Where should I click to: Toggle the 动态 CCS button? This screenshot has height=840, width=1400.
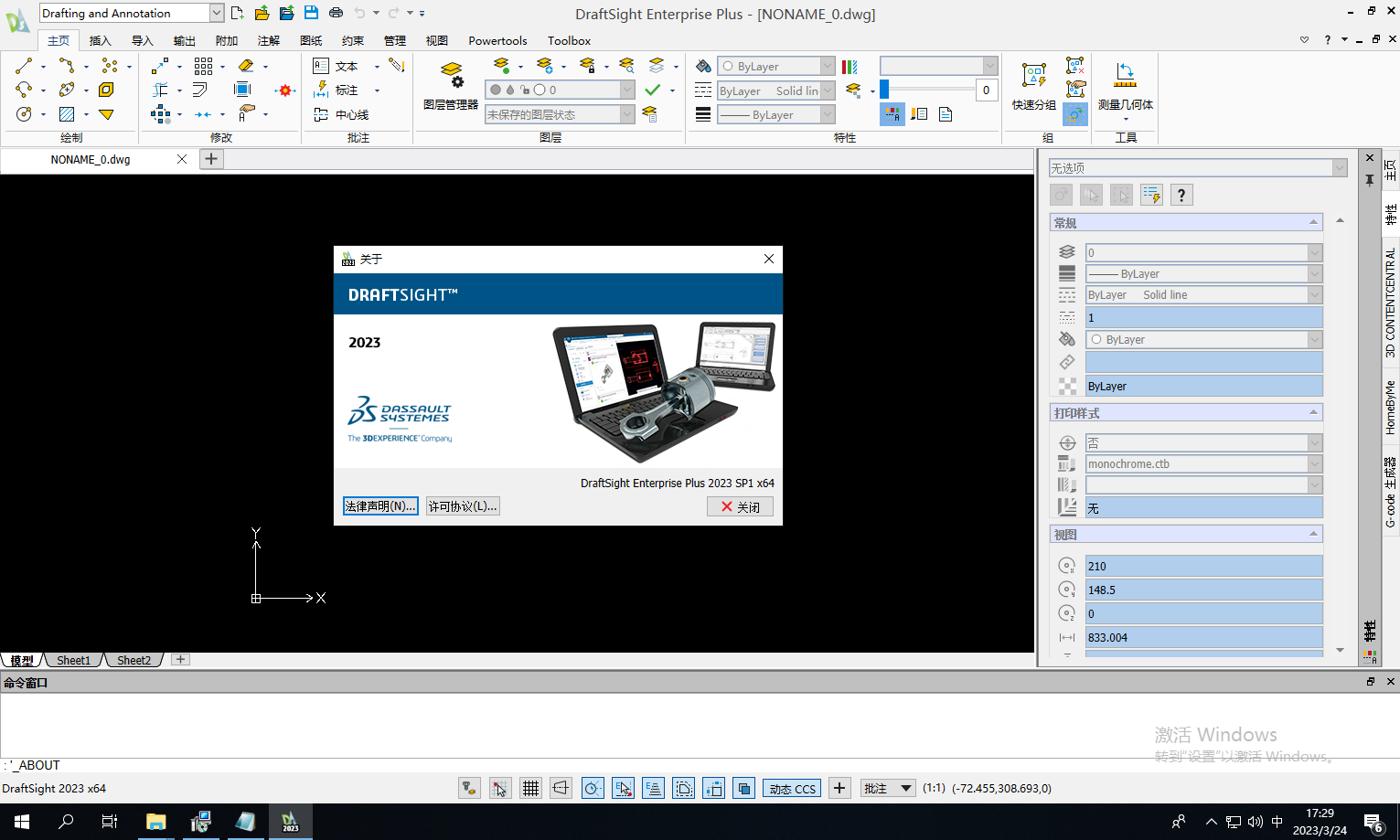tap(792, 788)
